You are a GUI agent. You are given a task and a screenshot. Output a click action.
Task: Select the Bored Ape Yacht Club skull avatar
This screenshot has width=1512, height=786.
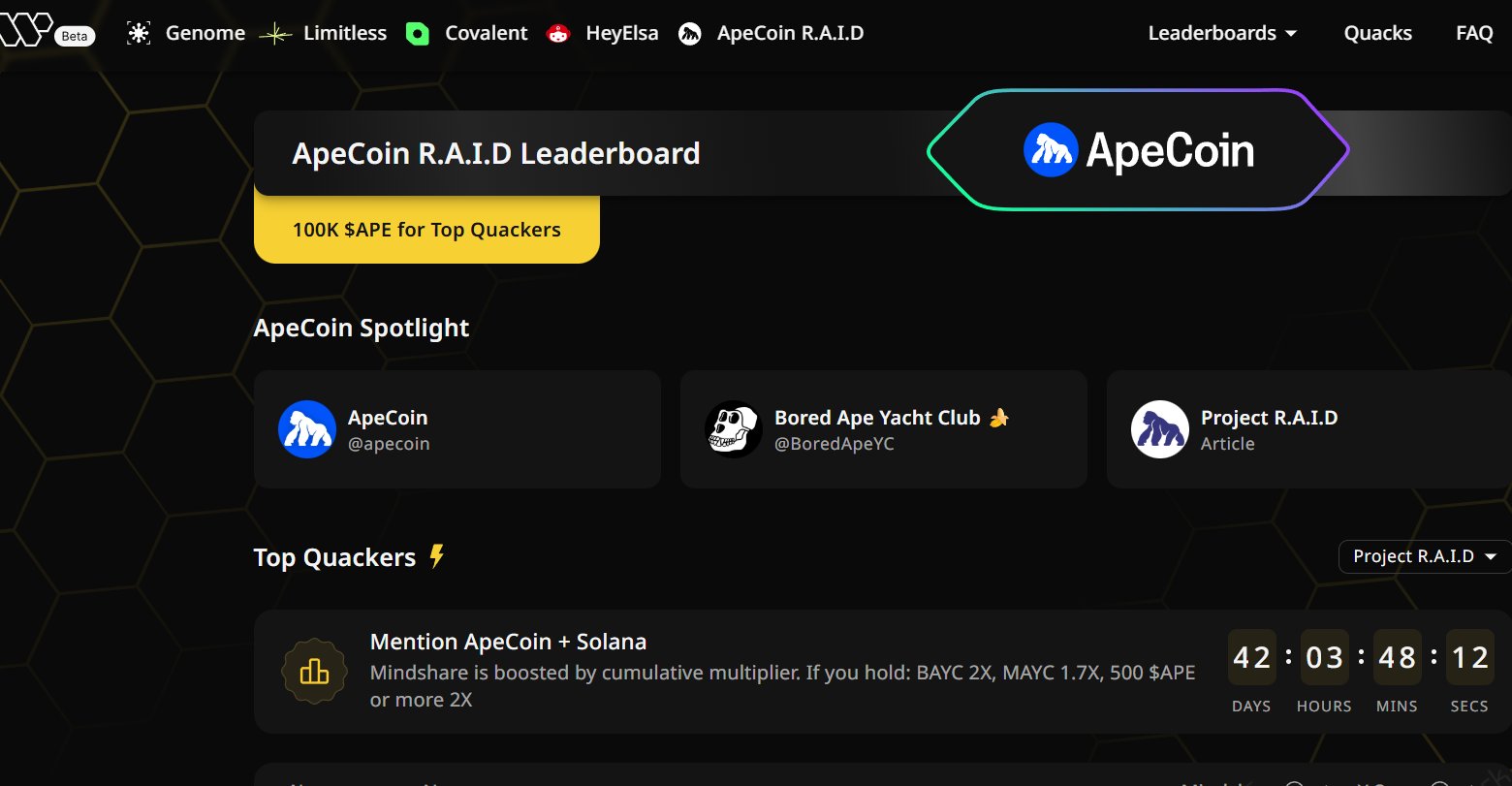[733, 429]
